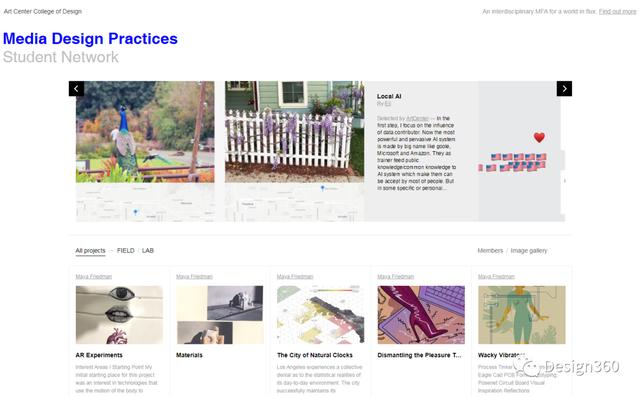The image size is (640, 396).
Task: Open the purple boot project thumbnail
Action: (421, 315)
